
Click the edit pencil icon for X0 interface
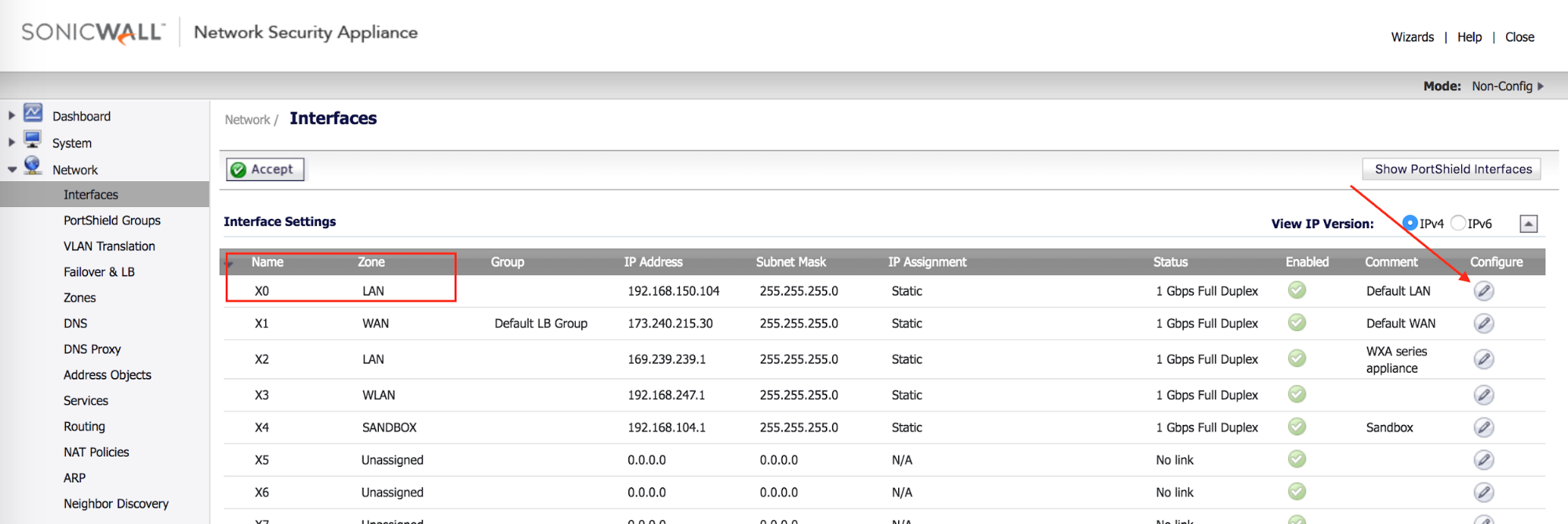[1483, 291]
